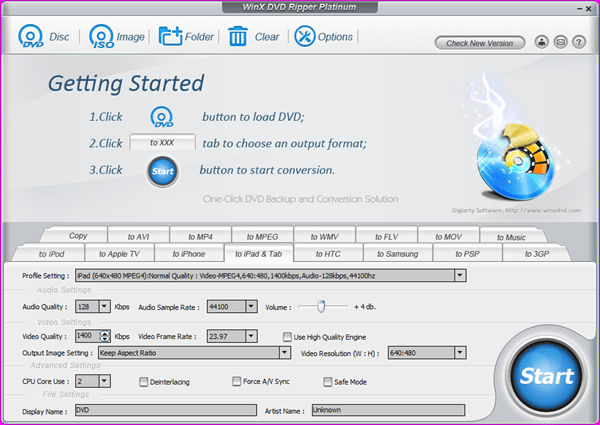Click into the Artist Name field

click(x=388, y=410)
